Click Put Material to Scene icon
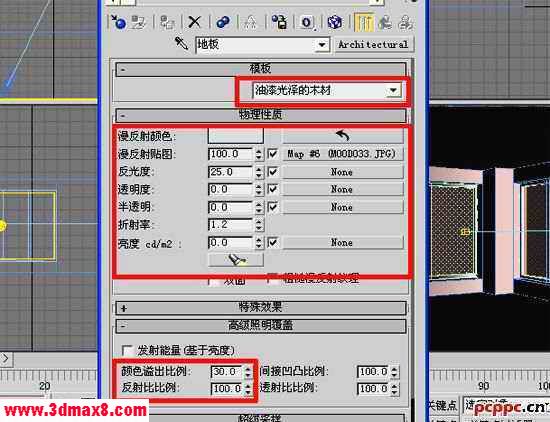 [x=139, y=22]
